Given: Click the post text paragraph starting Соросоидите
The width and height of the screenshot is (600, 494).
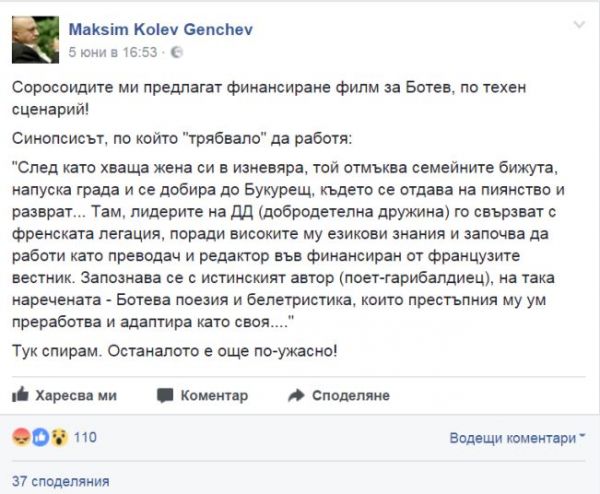Looking at the screenshot, I should 269,98.
